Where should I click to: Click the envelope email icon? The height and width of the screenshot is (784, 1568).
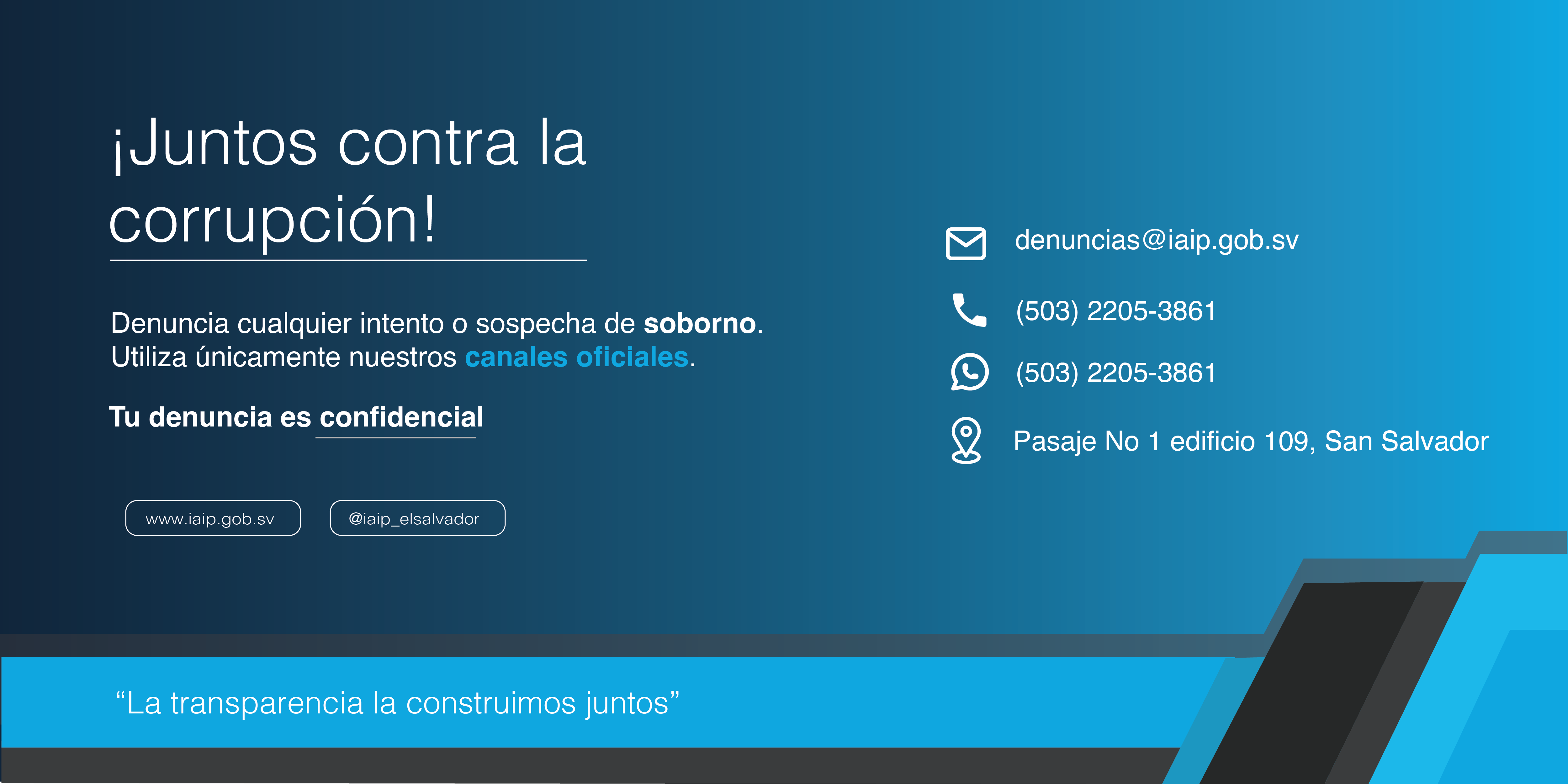click(965, 243)
